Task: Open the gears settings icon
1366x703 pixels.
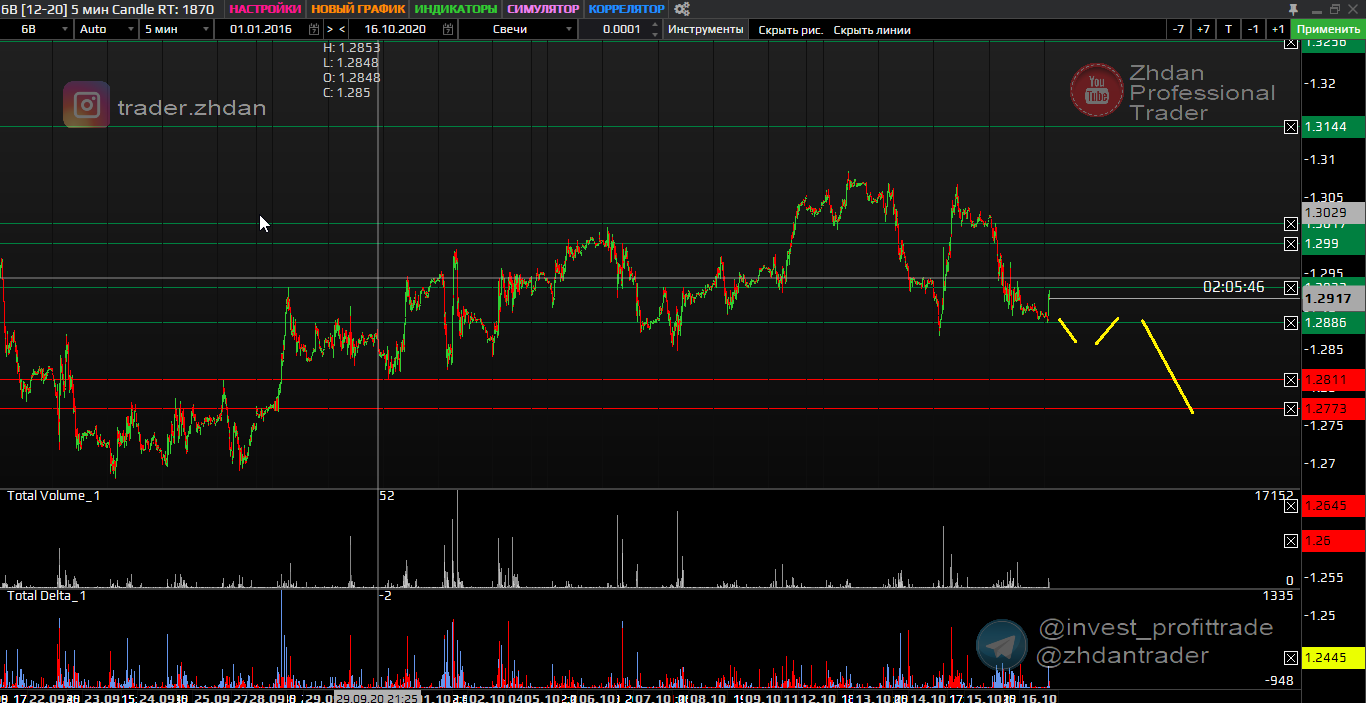Action: 682,9
